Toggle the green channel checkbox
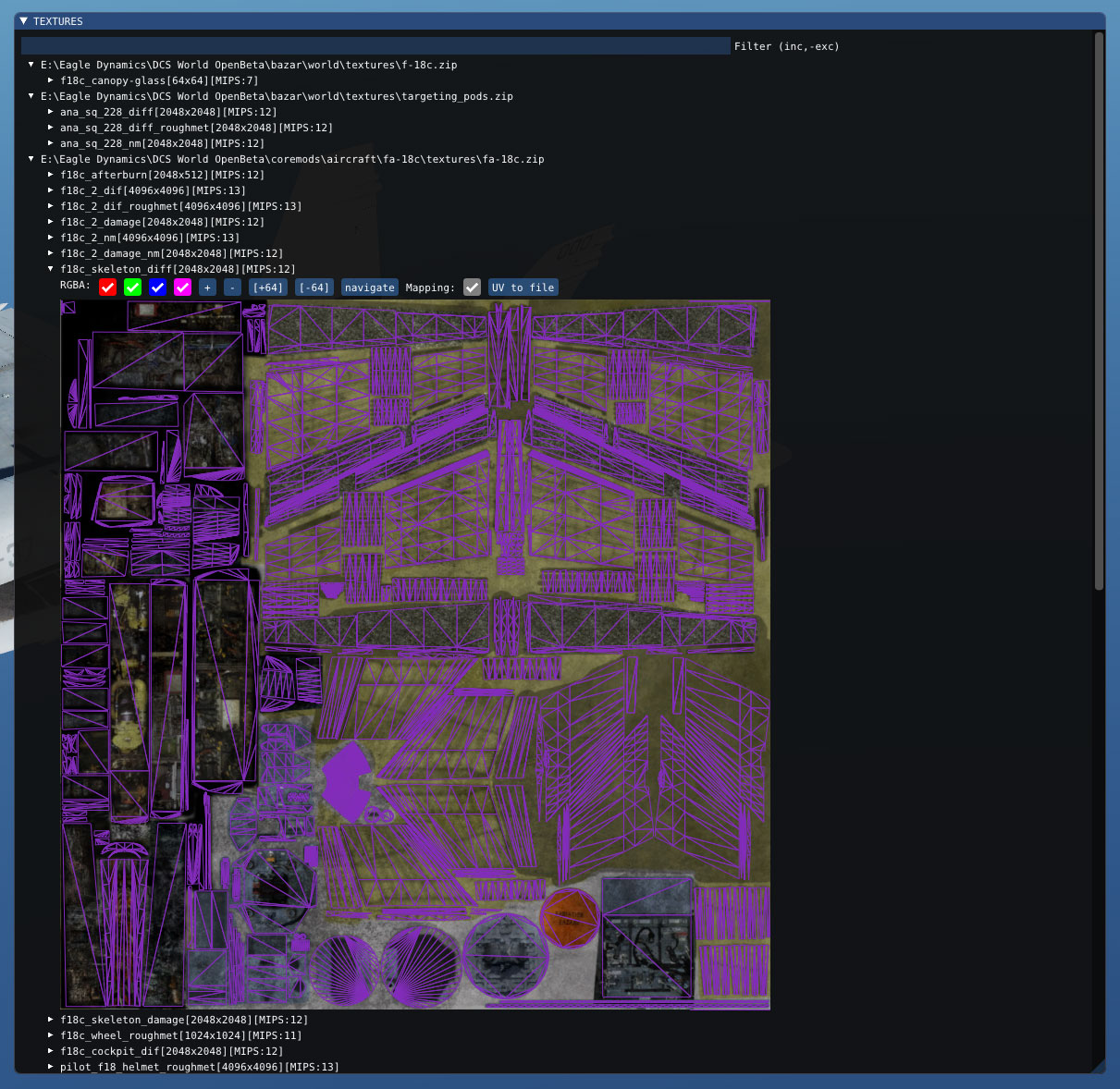The height and width of the screenshot is (1089, 1120). [x=132, y=288]
